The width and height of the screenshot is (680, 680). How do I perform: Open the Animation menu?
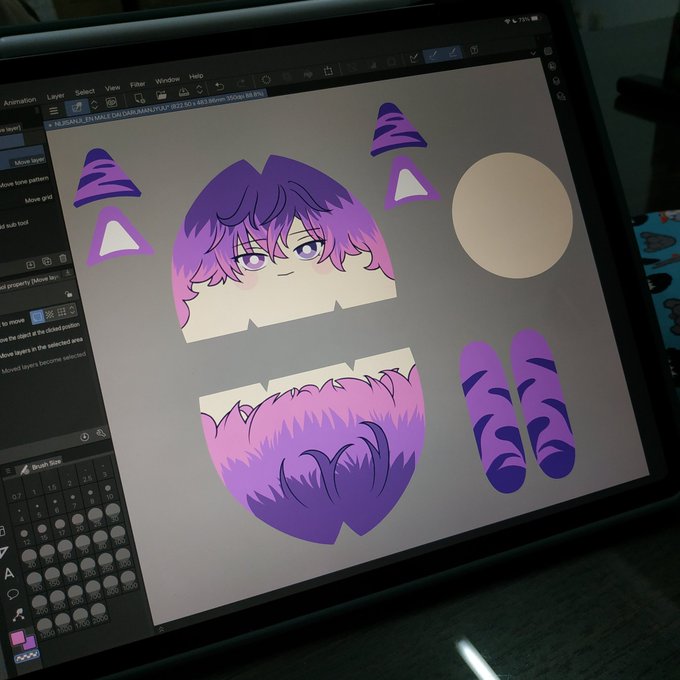pyautogui.click(x=20, y=101)
